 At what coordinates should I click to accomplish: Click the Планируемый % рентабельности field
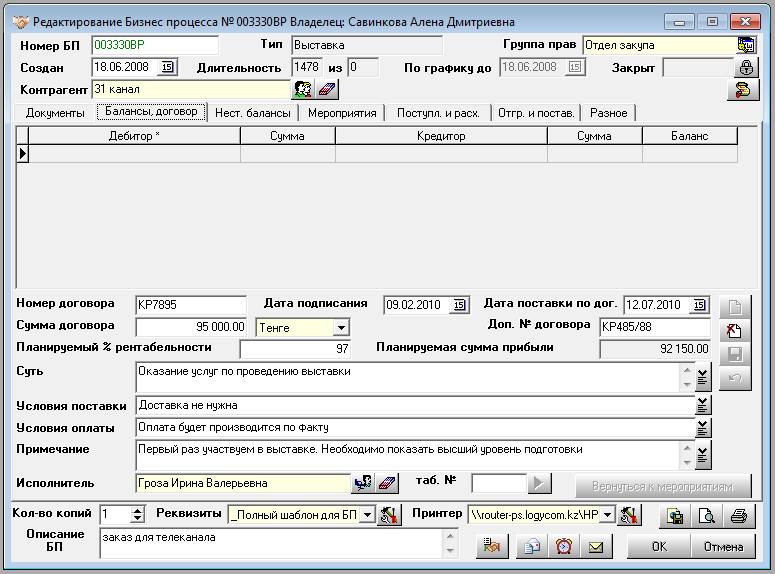tap(295, 349)
